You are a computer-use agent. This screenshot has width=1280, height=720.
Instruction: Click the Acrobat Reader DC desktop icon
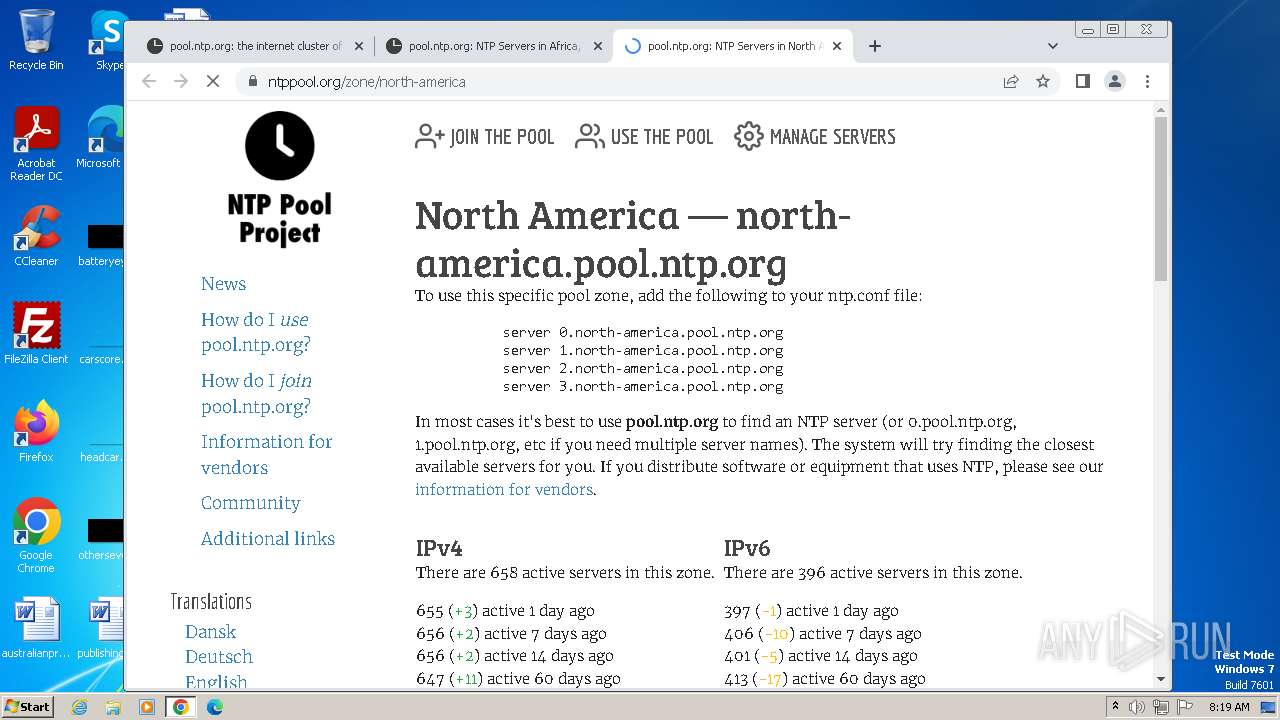pyautogui.click(x=36, y=145)
